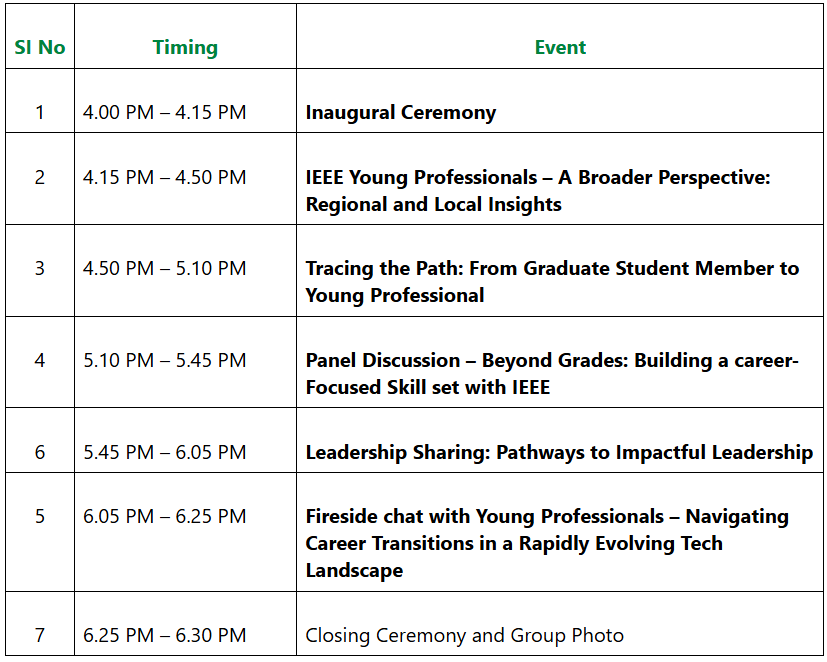Select the 'Timing' column header
This screenshot has height=662, width=827.
pyautogui.click(x=185, y=47)
